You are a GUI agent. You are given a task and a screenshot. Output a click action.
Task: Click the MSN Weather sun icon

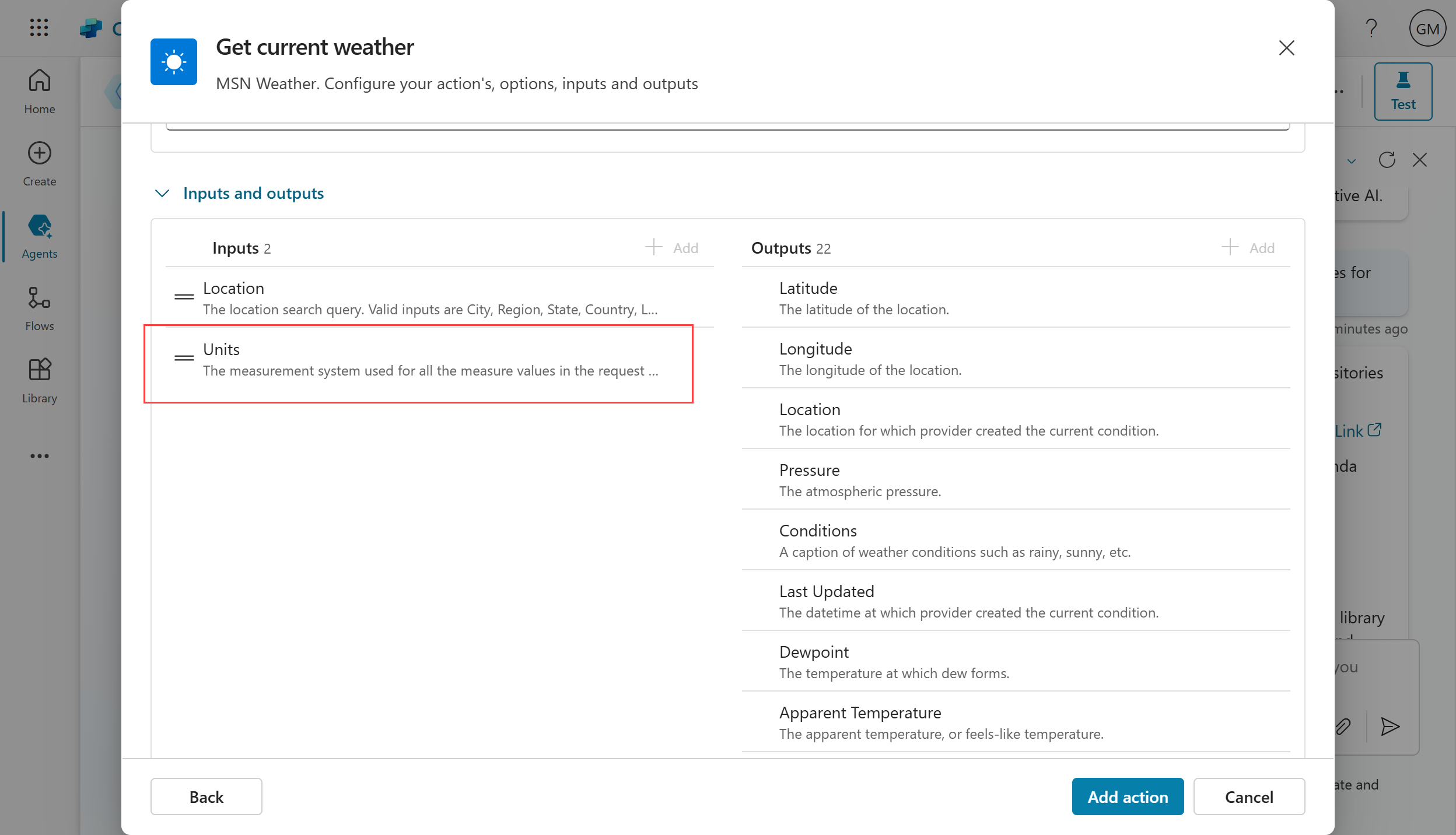pos(173,62)
